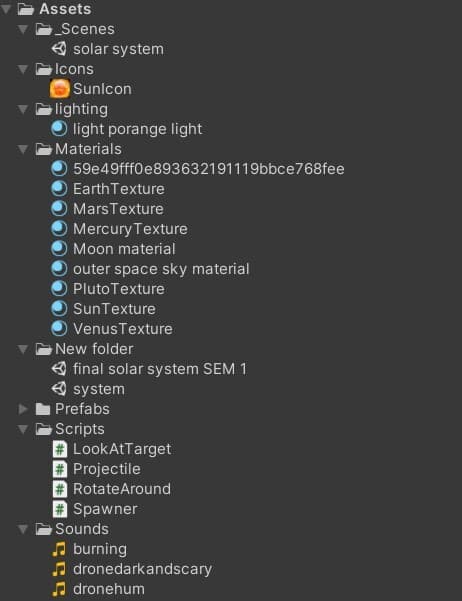Click the _Scenes folder icon
Image resolution: width=462 pixels, height=601 pixels.
pos(43,29)
